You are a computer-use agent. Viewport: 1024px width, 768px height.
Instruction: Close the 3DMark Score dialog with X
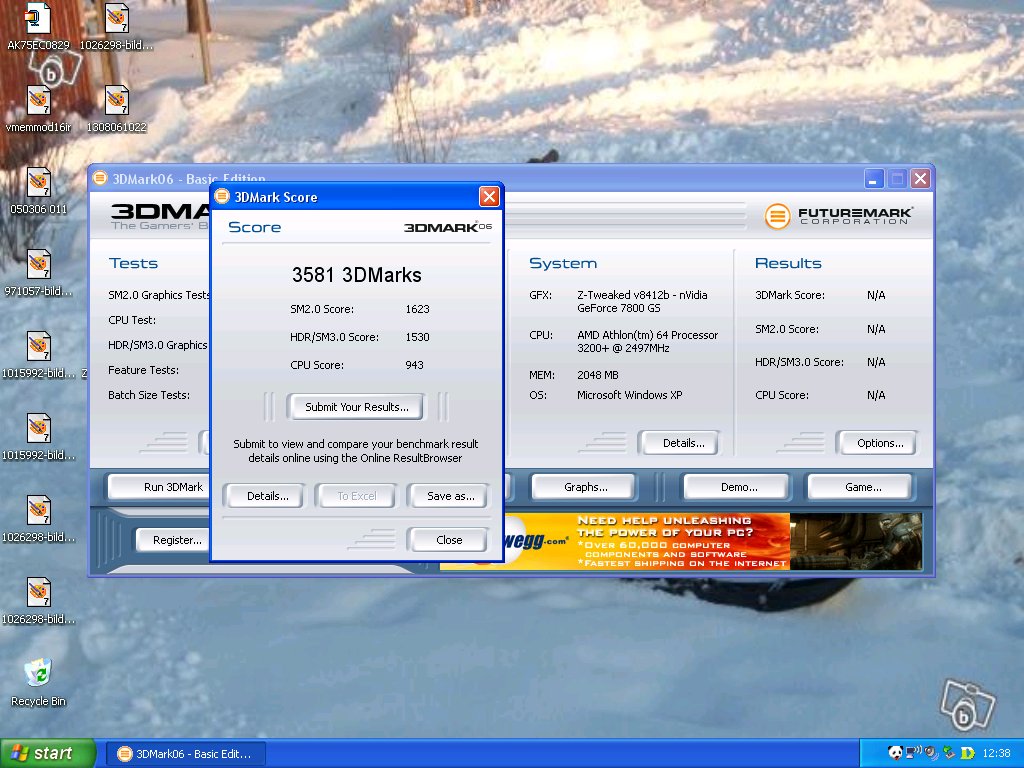[x=489, y=197]
